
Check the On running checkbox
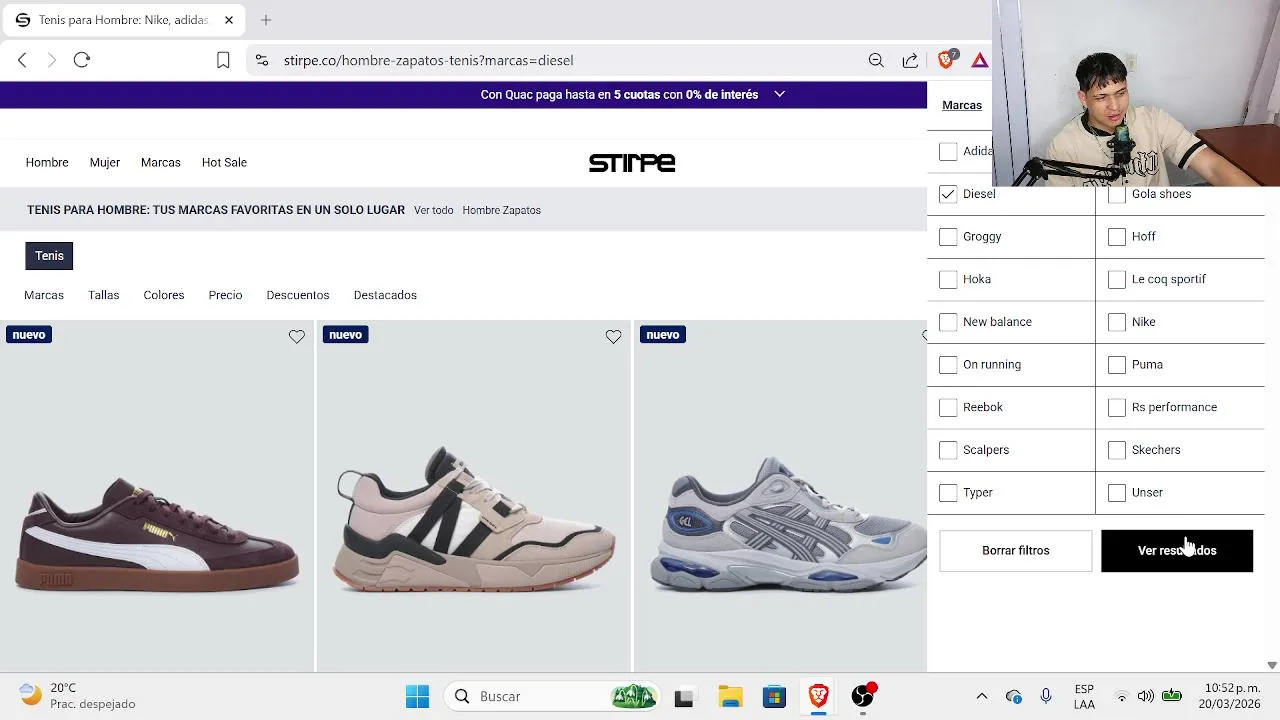pos(948,365)
